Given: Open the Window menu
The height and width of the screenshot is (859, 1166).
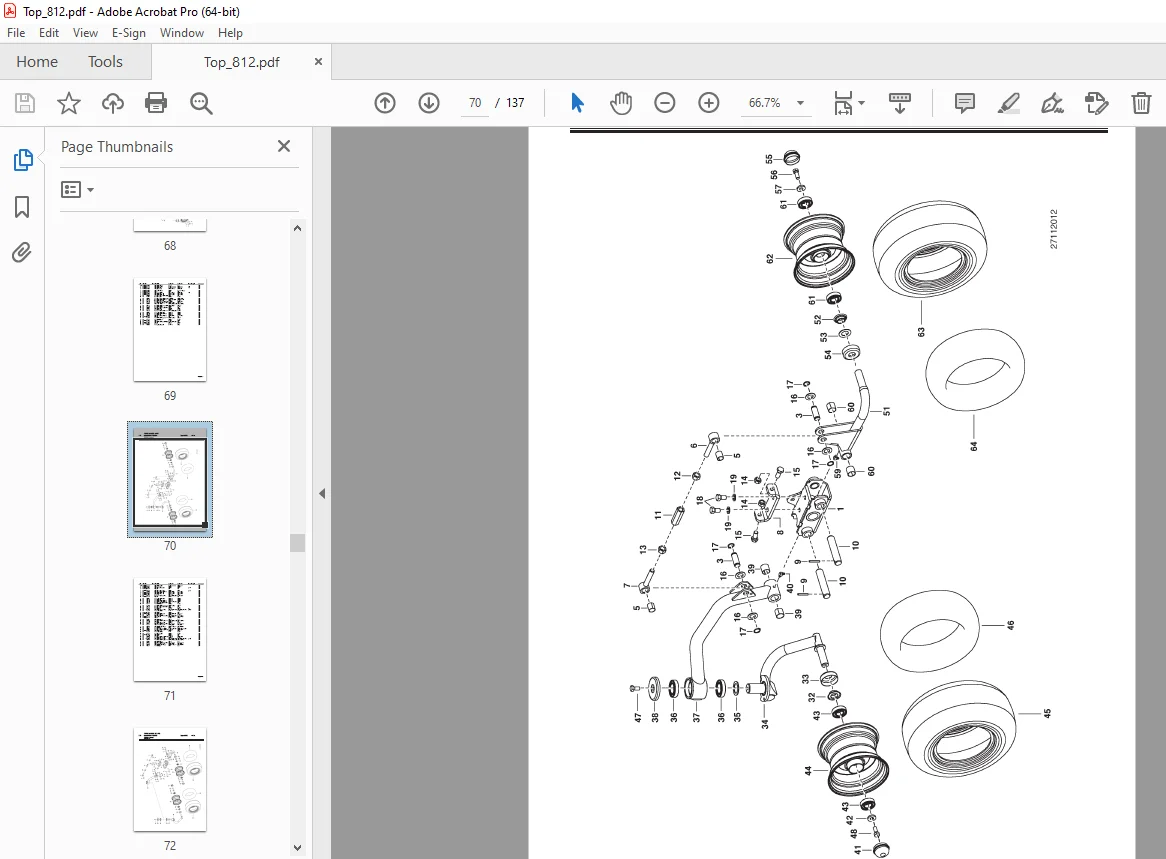Looking at the screenshot, I should click(x=181, y=33).
